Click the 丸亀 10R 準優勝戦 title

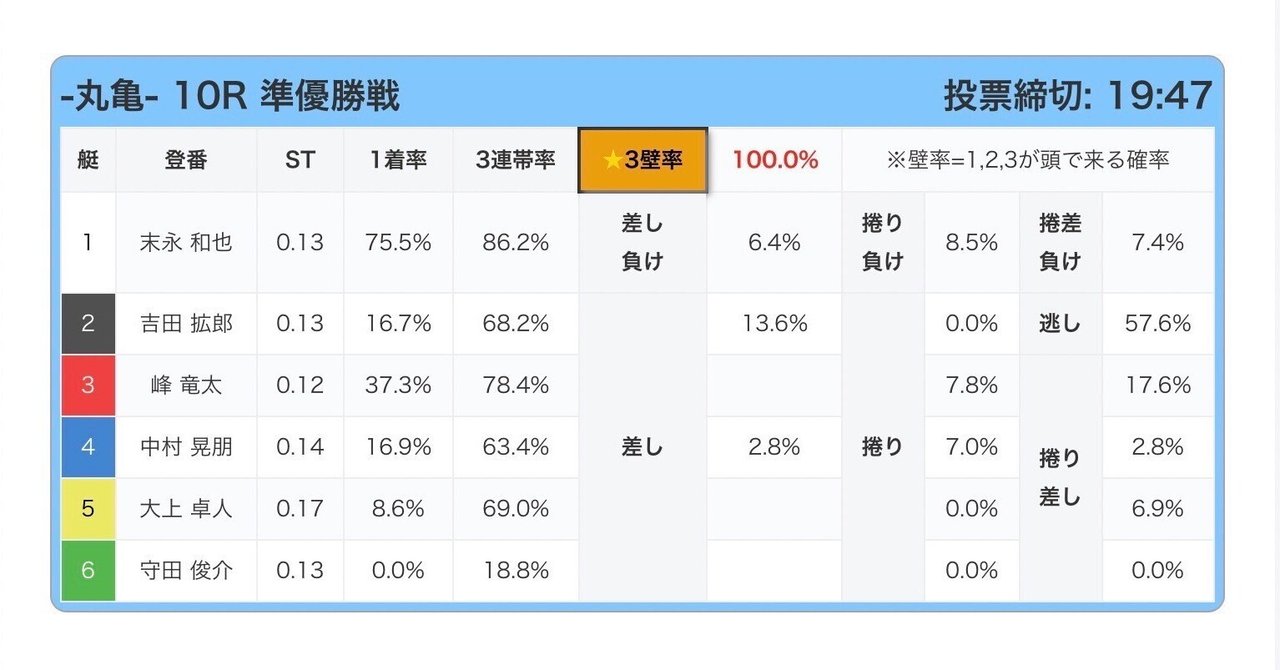click(x=230, y=96)
